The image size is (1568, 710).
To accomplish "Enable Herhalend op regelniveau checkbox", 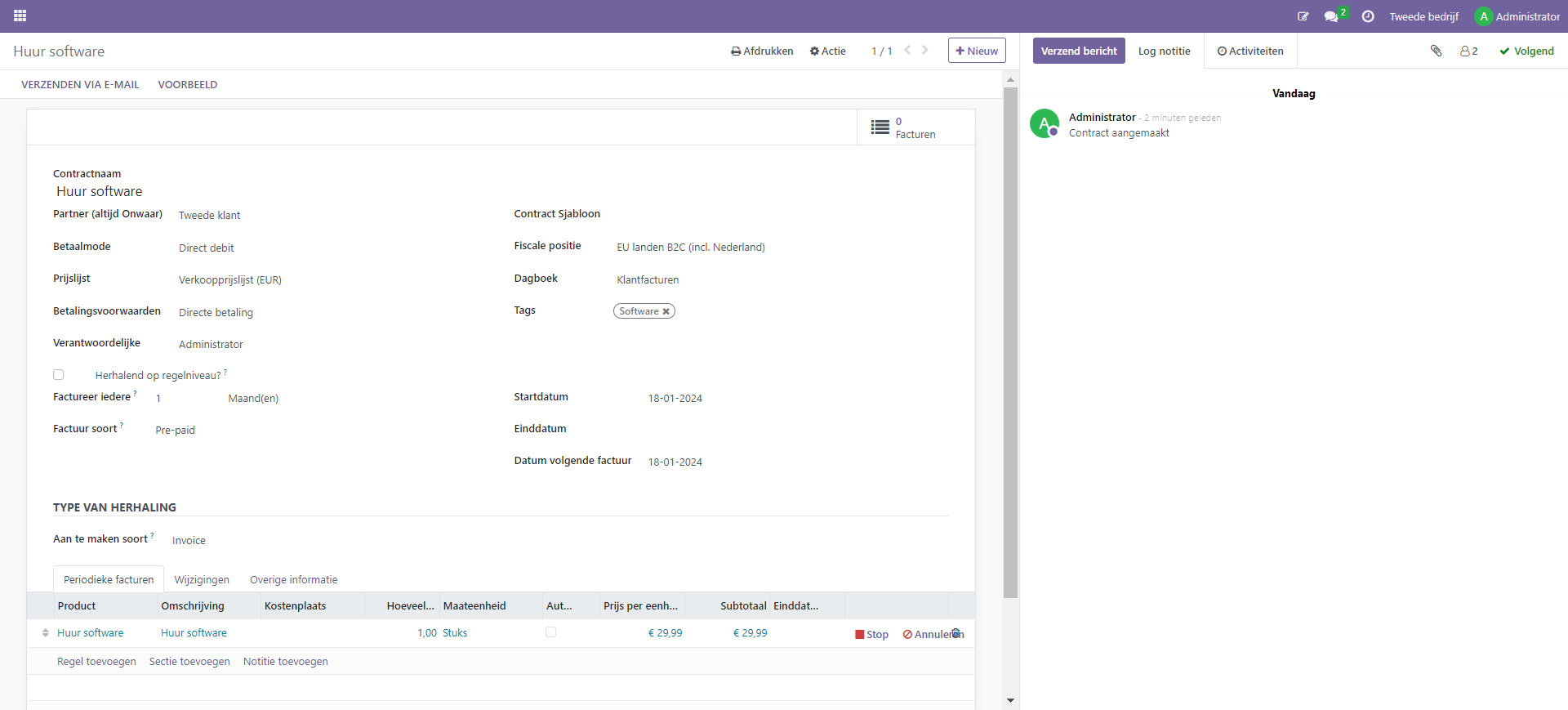I will point(59,375).
